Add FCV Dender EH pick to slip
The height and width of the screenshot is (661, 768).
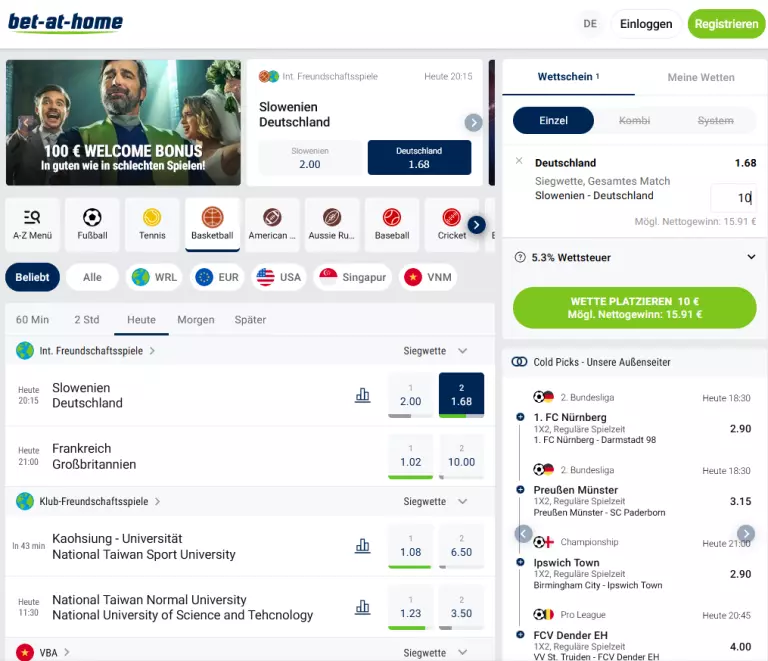click(x=520, y=635)
